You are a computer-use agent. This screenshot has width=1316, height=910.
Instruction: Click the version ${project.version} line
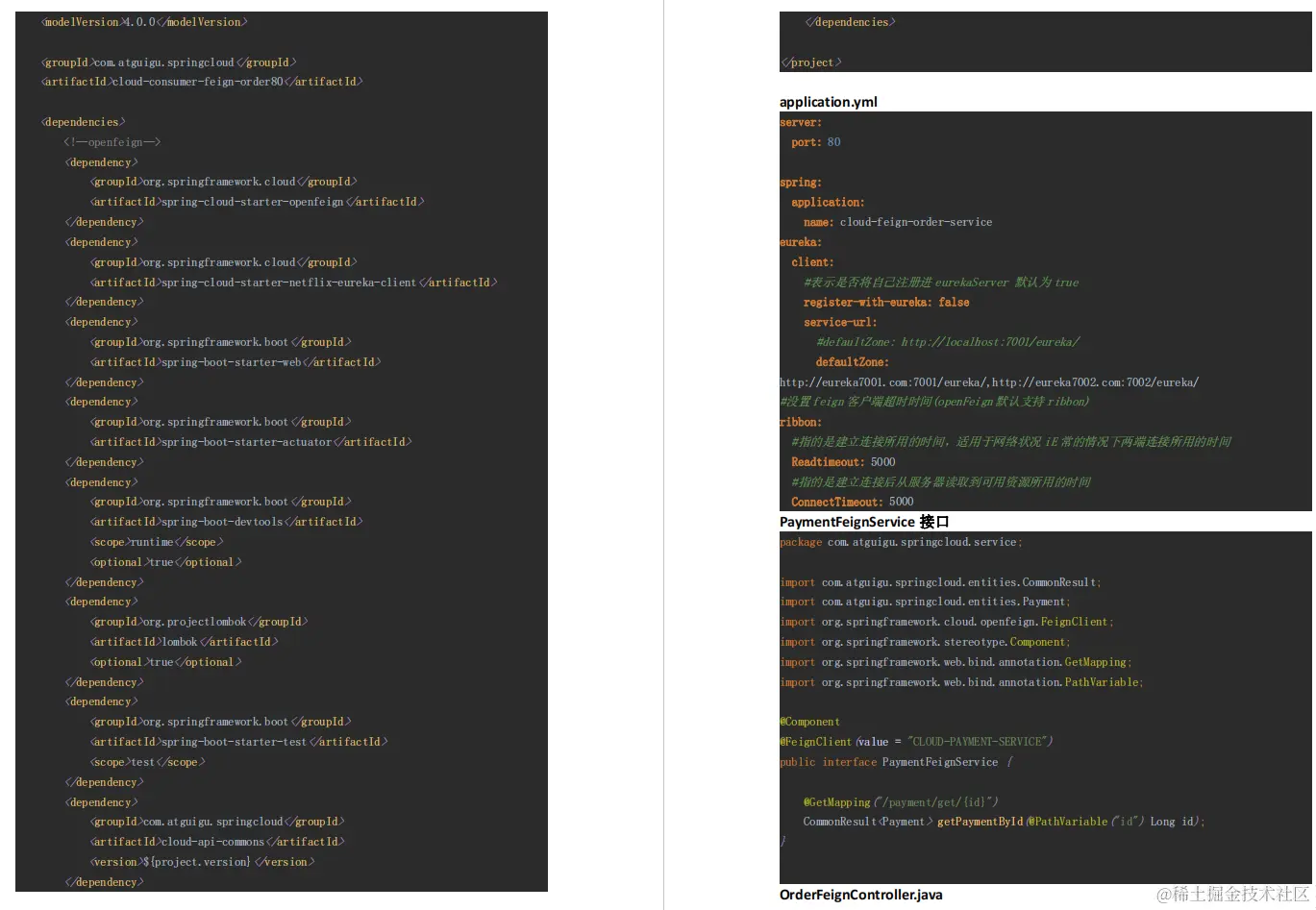(x=203, y=862)
